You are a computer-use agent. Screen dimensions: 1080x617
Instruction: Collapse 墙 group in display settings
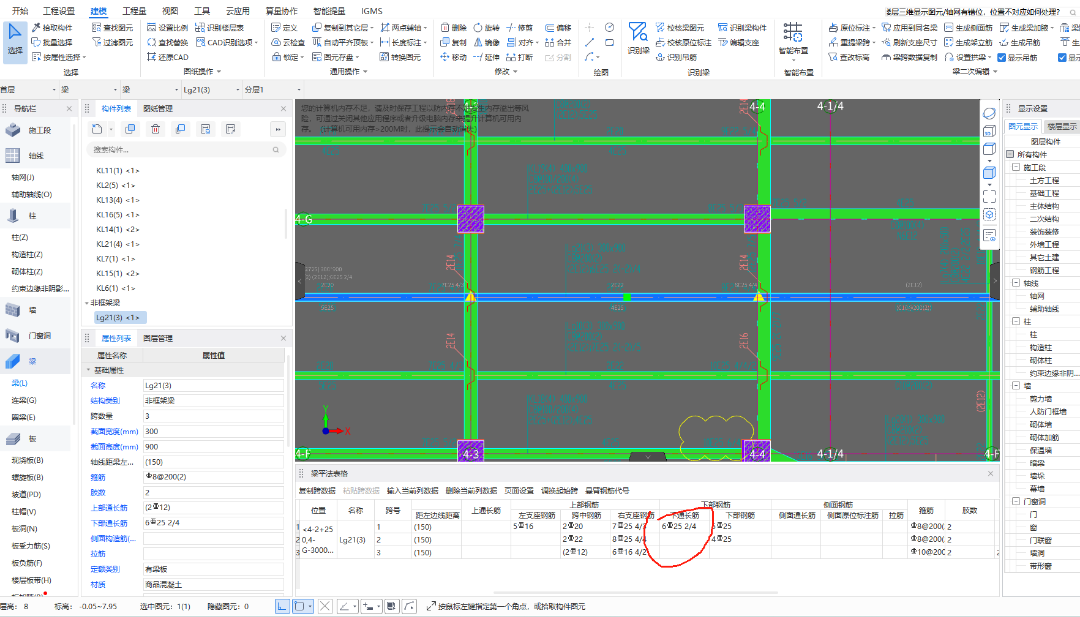(1016, 386)
